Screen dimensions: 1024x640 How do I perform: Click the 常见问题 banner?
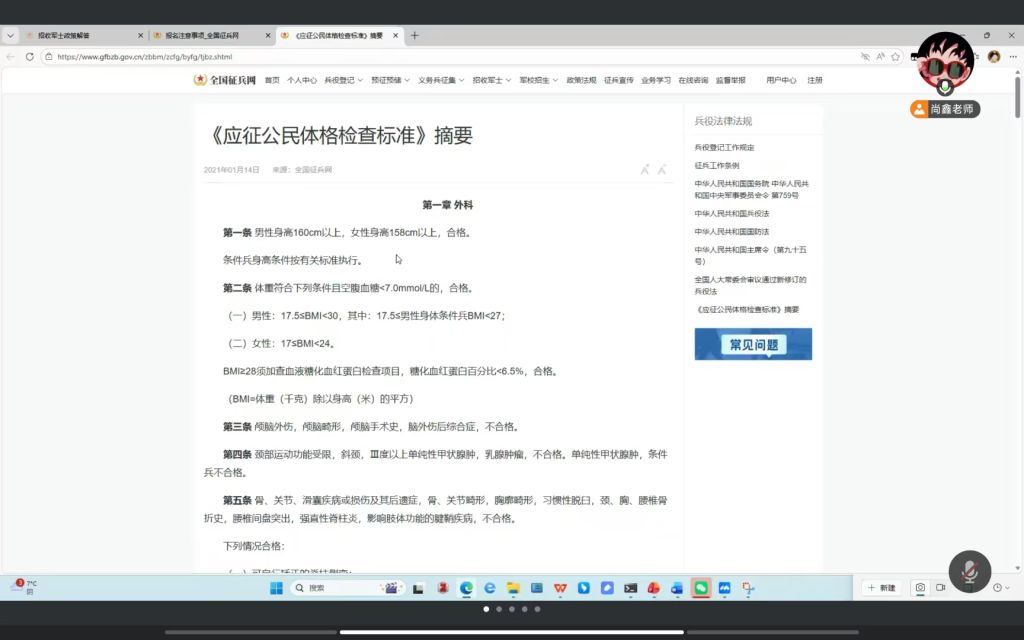click(753, 344)
